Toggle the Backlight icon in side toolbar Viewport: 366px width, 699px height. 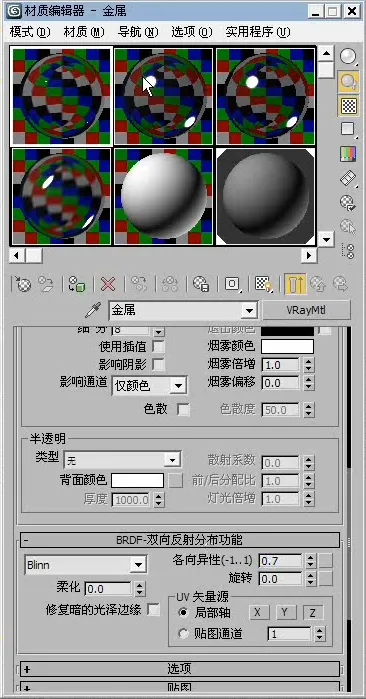click(349, 81)
